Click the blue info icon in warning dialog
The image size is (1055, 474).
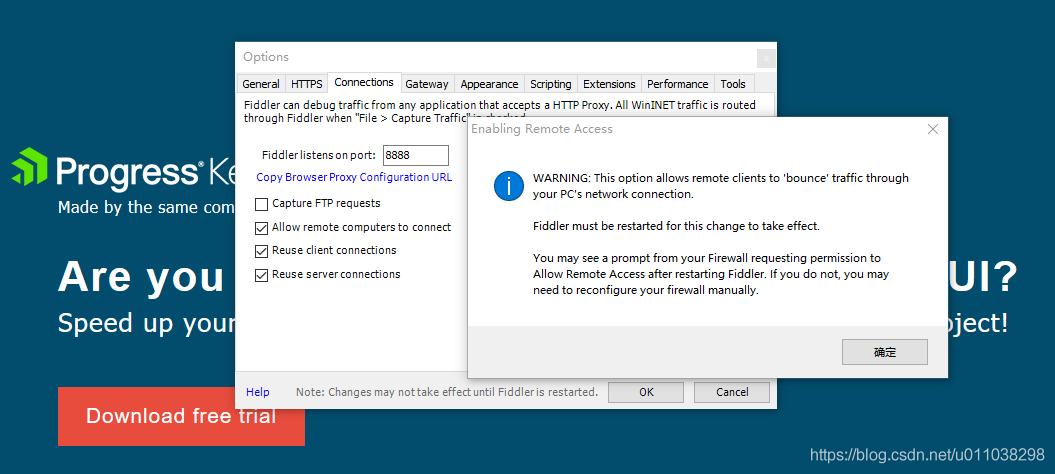pos(509,185)
